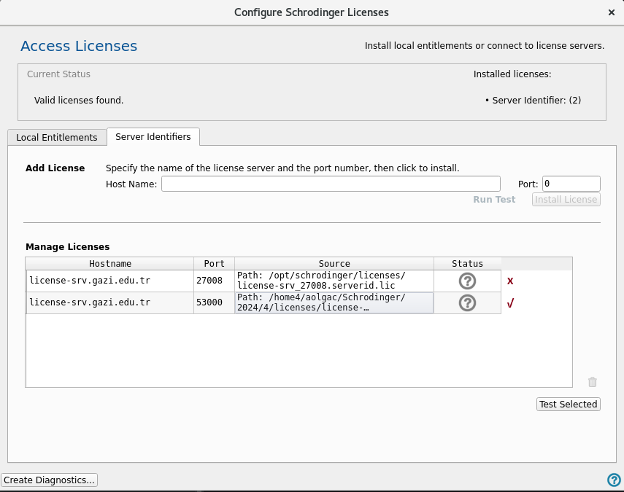Image resolution: width=624 pixels, height=492 pixels.
Task: Select the Server Identifiers tab
Action: 153,137
